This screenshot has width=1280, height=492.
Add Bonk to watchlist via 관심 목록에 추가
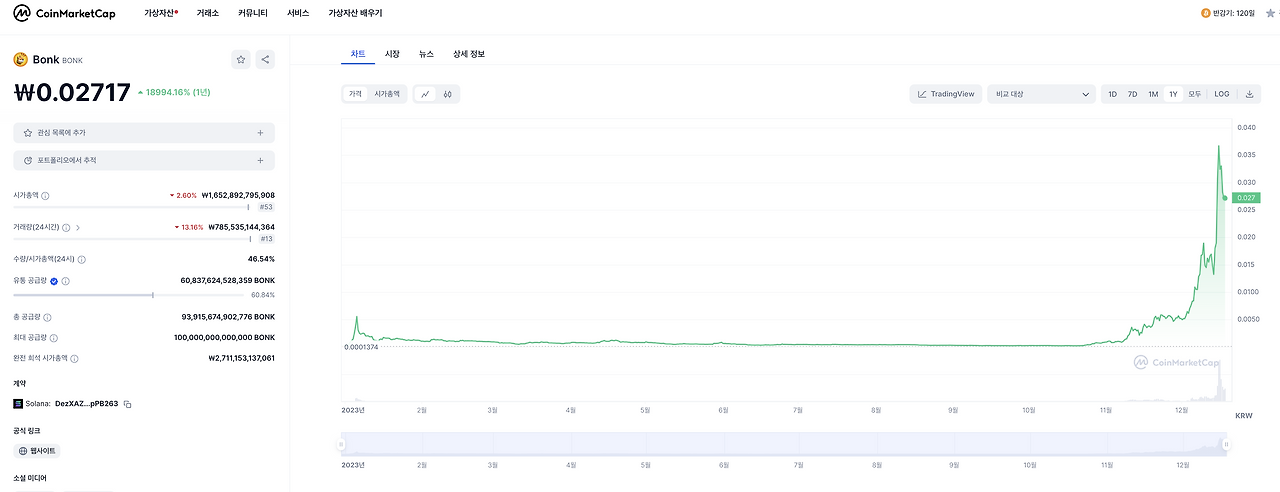point(144,132)
